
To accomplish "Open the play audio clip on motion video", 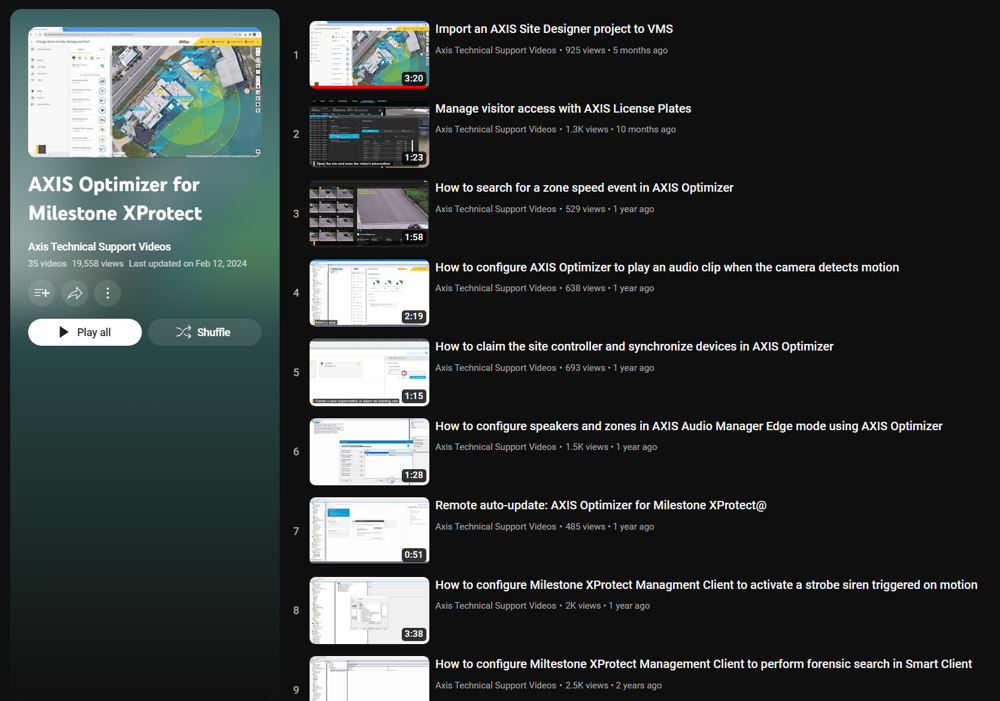I will (x=666, y=267).
